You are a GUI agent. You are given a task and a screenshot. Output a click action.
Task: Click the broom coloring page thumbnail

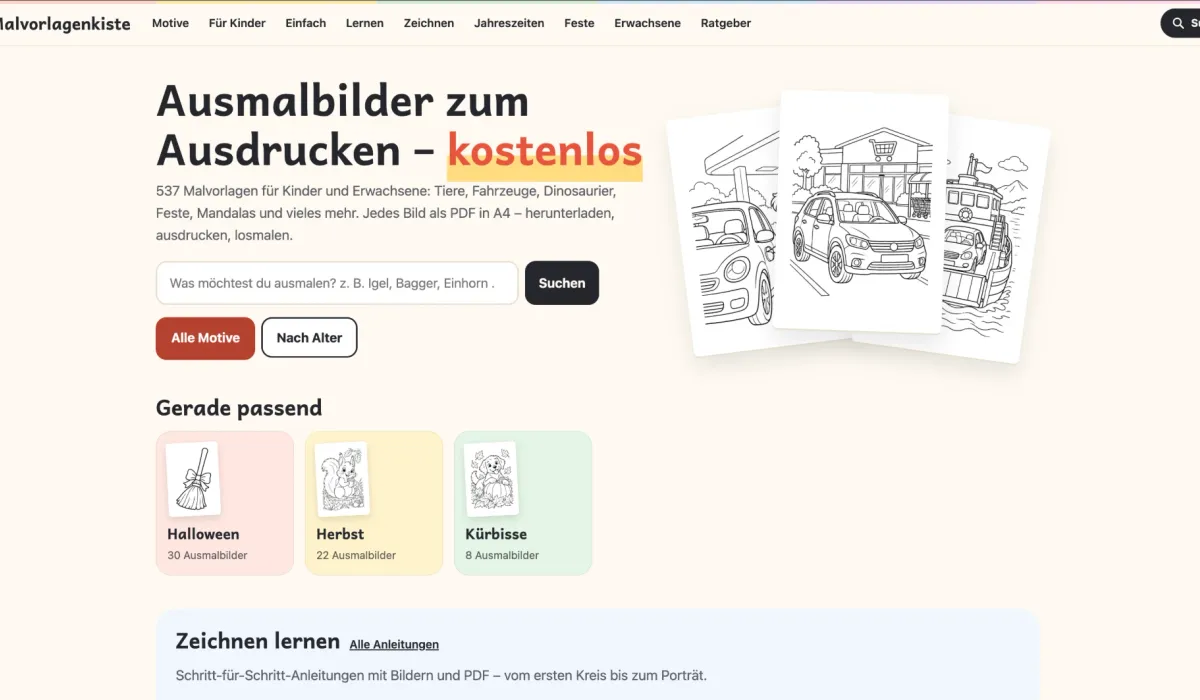193,479
